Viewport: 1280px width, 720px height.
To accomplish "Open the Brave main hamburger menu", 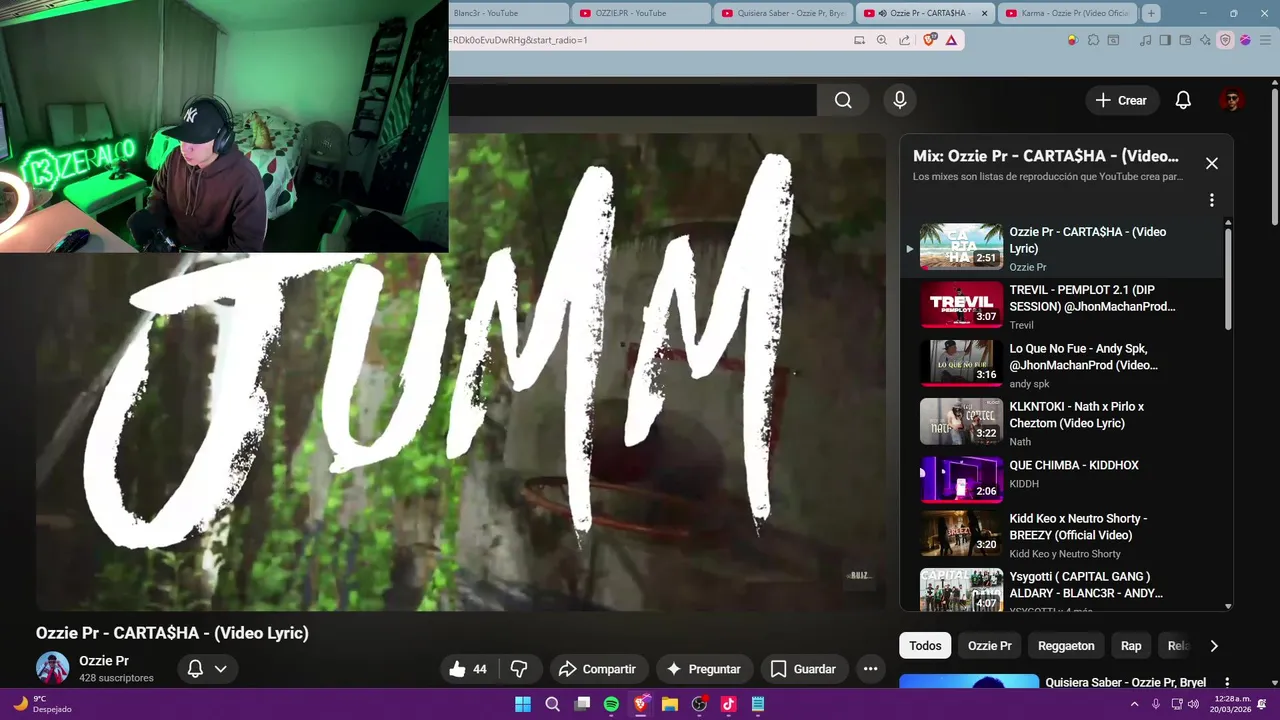I will click(x=1265, y=40).
